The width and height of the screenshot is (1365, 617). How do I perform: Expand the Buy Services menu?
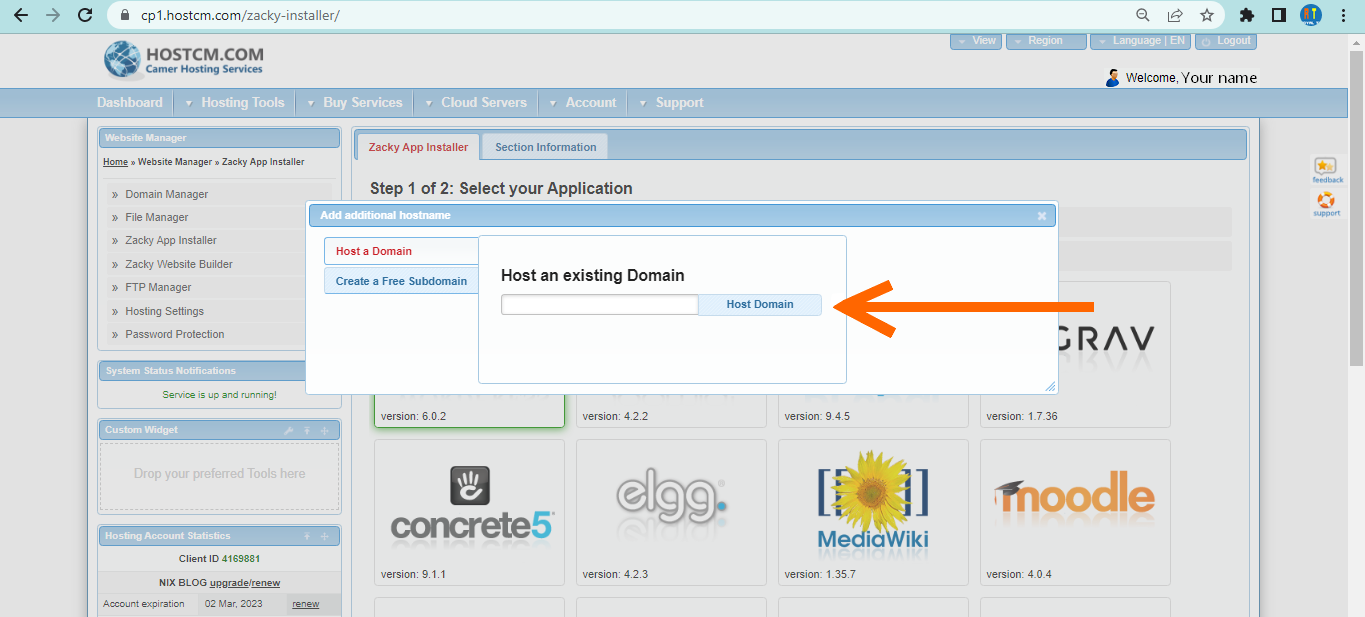(x=354, y=102)
